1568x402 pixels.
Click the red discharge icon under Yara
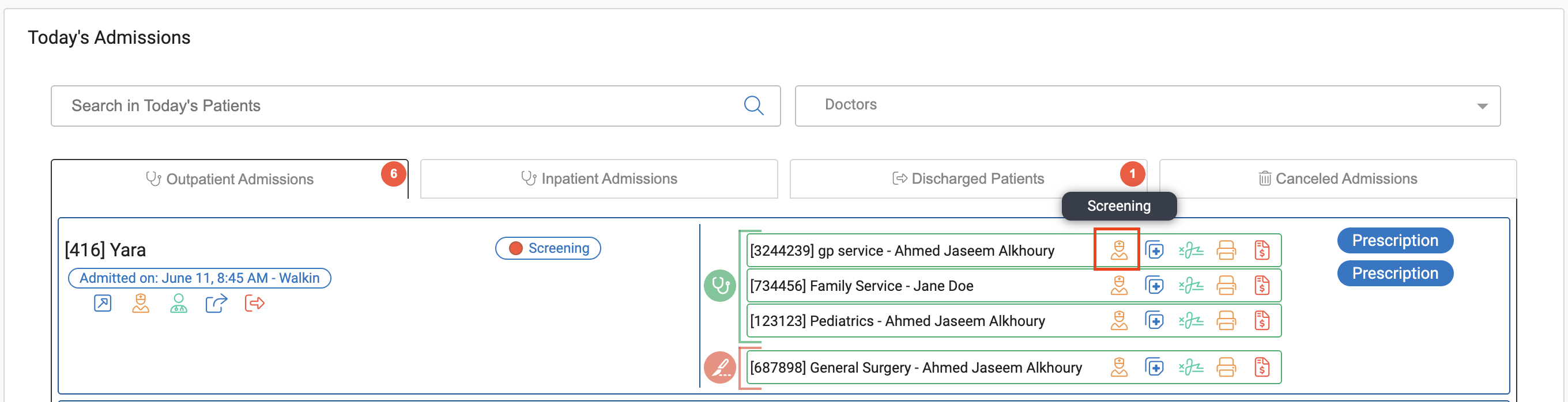point(254,303)
